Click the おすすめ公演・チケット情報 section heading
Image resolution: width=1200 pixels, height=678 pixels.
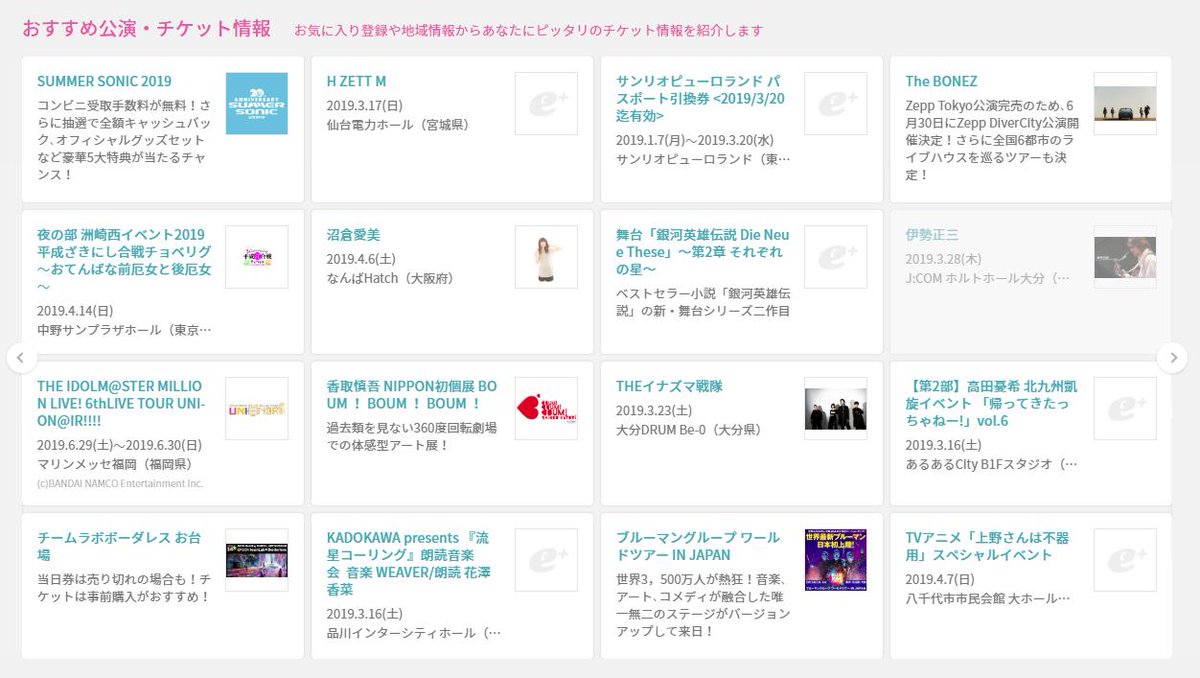pyautogui.click(x=146, y=28)
